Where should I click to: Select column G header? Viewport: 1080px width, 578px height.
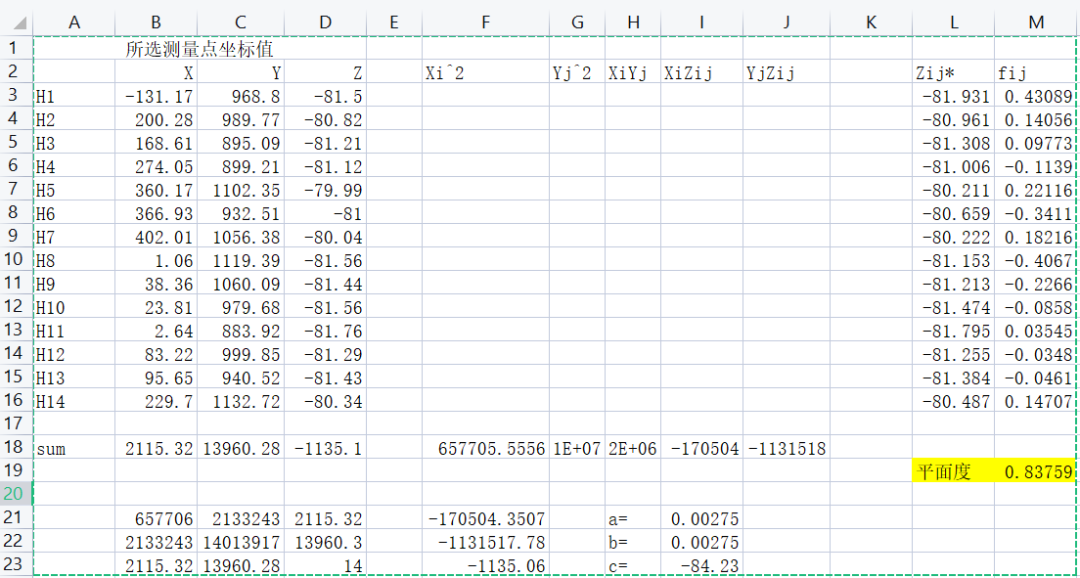tap(576, 22)
